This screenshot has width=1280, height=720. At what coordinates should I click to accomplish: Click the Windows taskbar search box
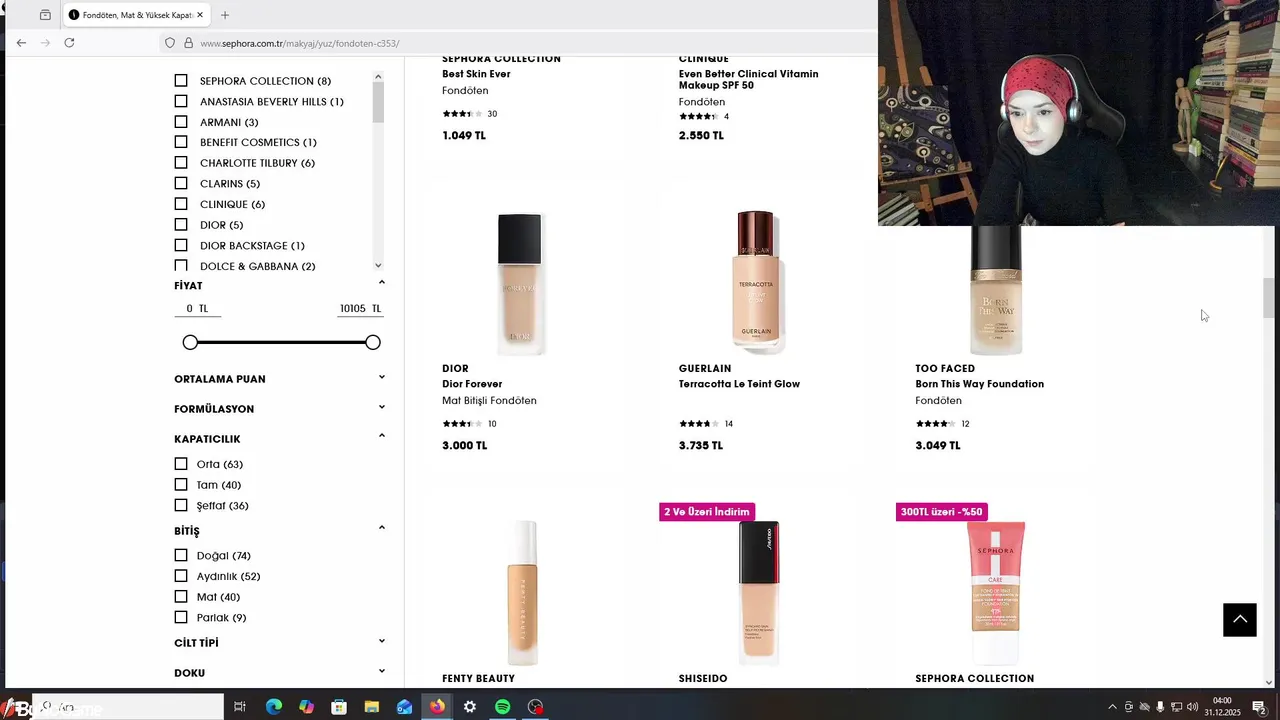[x=128, y=707]
